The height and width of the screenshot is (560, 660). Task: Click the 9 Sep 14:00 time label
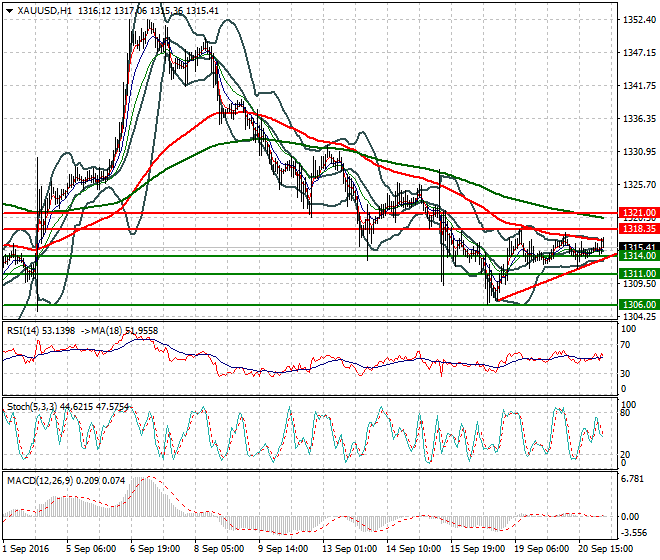point(283,549)
